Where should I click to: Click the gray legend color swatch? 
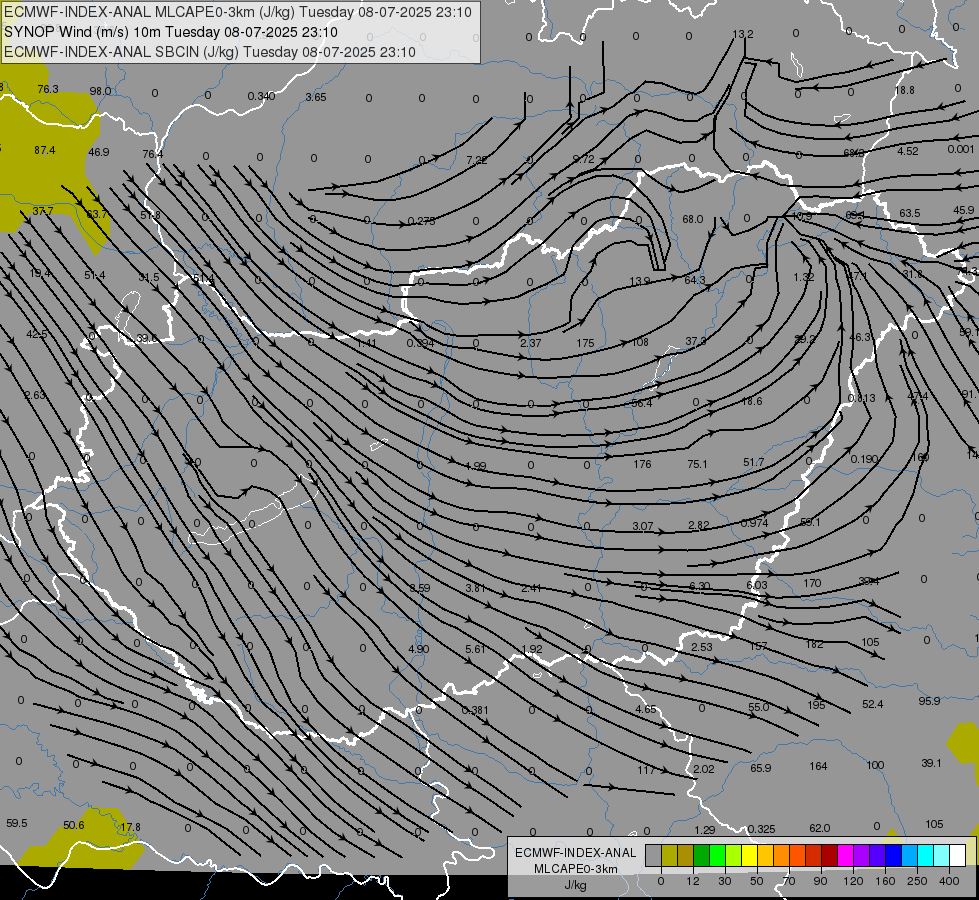654,856
